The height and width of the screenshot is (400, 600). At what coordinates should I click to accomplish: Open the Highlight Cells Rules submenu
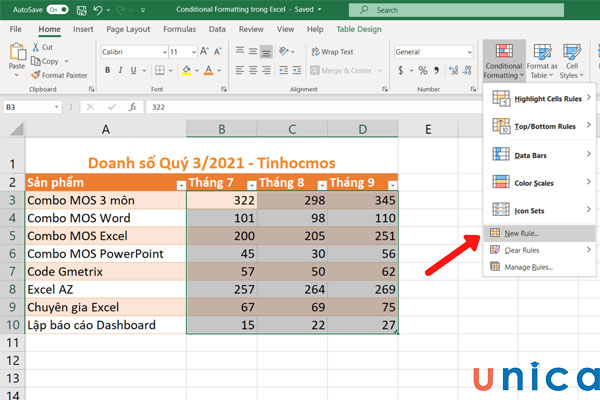[545, 99]
